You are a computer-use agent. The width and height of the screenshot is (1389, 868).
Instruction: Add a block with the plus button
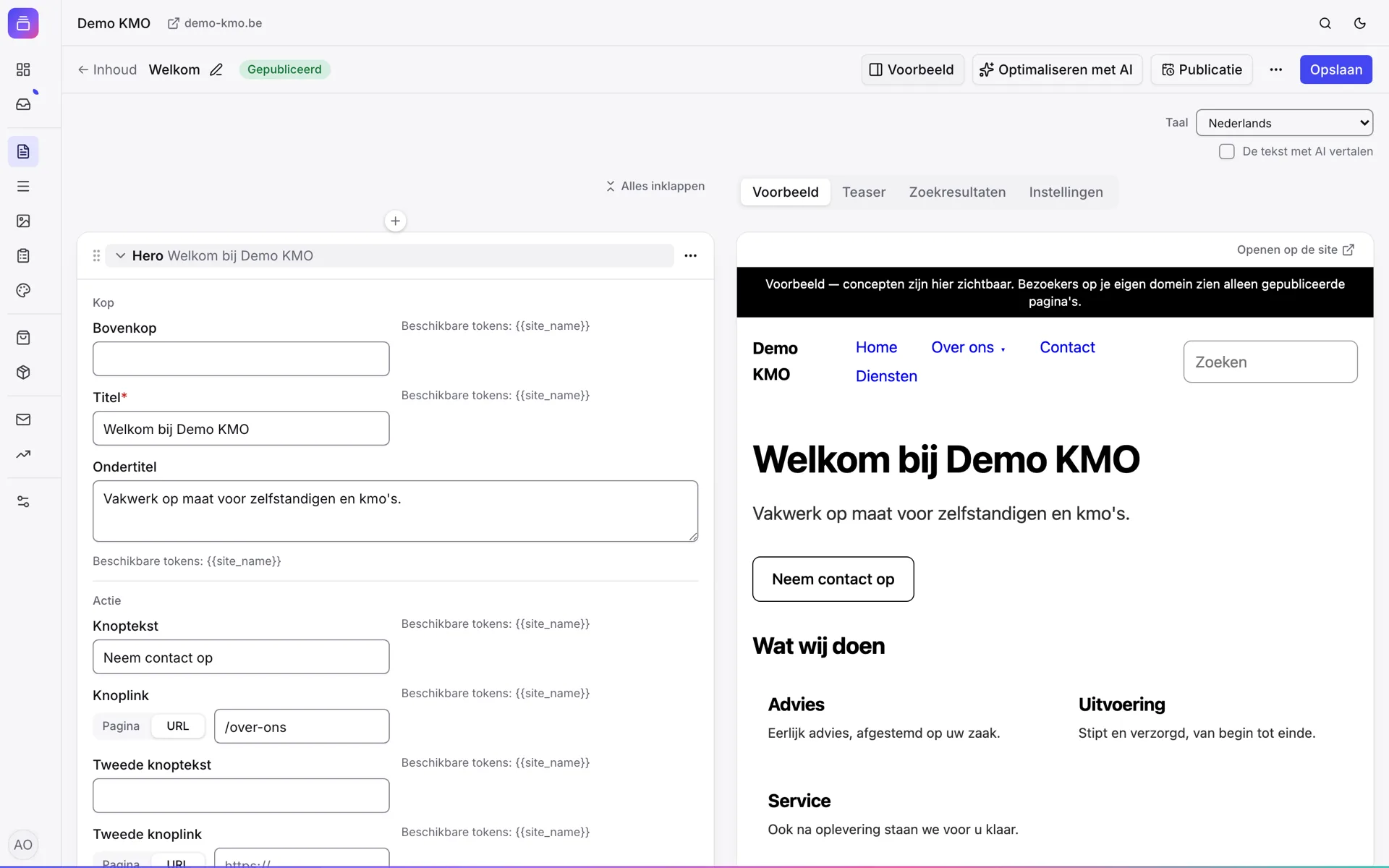[x=395, y=221]
